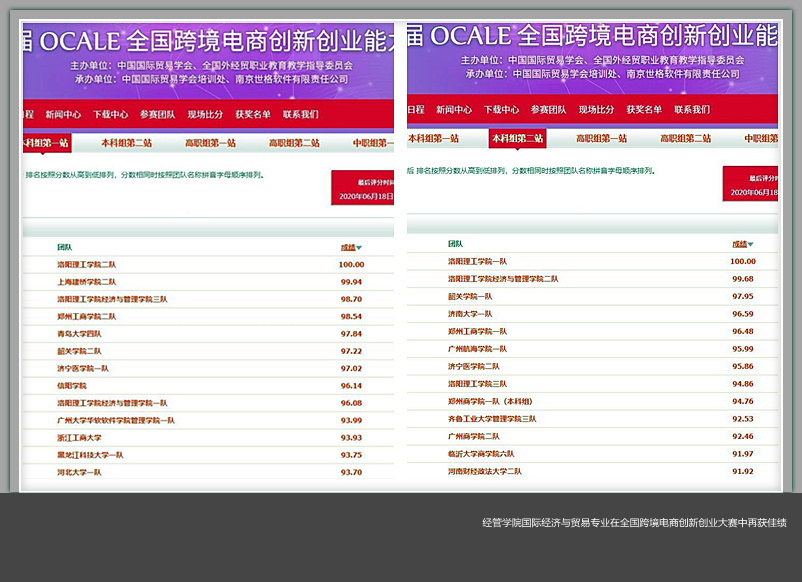
Task: Click 参赛团队 in right page menu
Action: click(x=548, y=109)
